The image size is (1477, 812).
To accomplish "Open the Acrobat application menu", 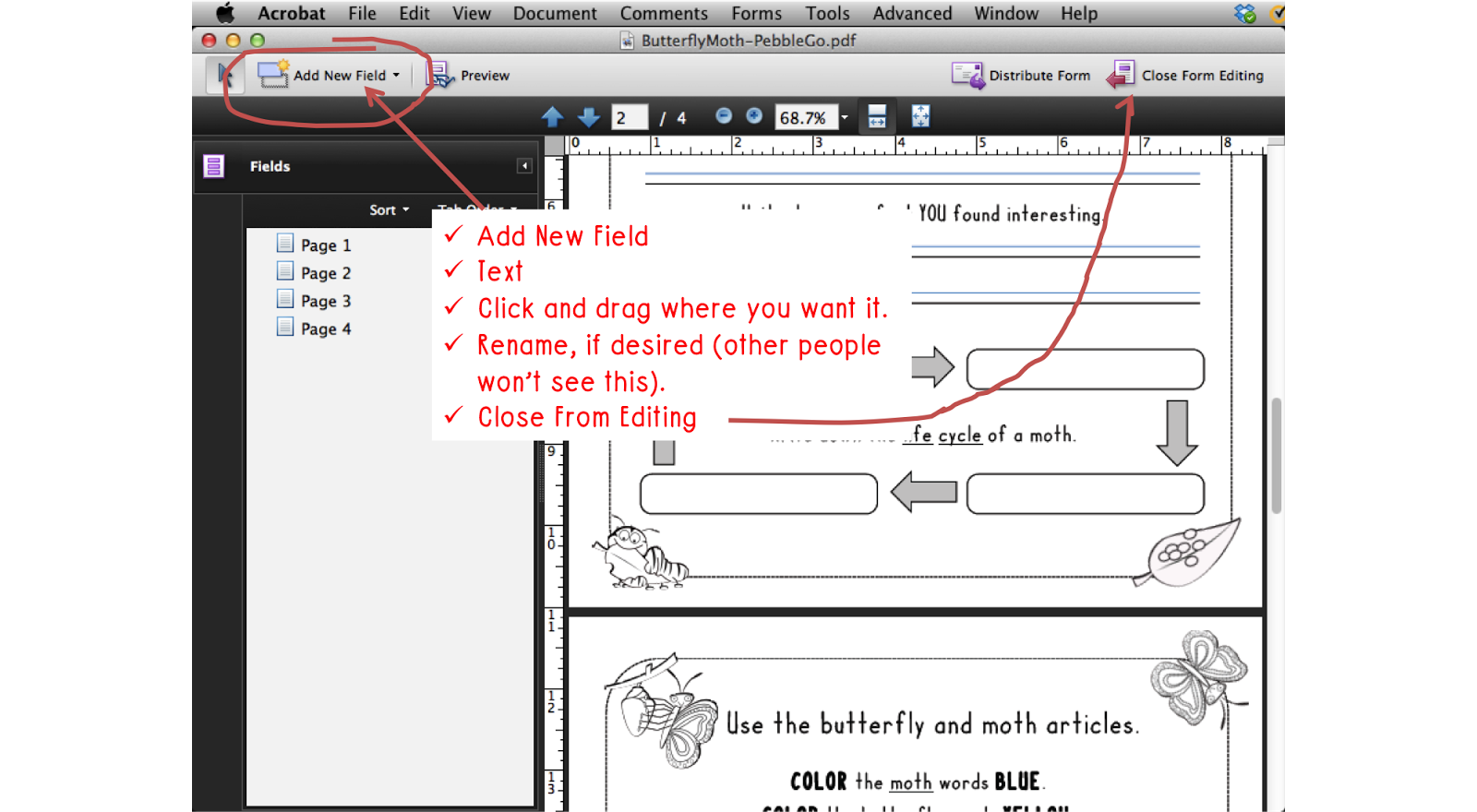I will tap(292, 13).
